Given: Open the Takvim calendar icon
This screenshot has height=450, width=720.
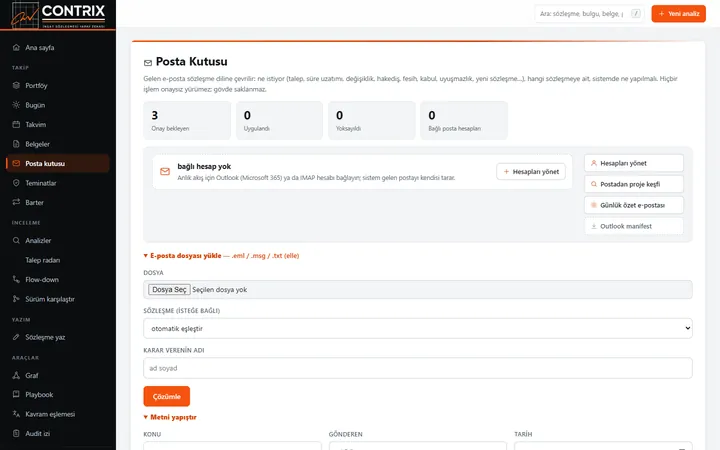Looking at the screenshot, I should (16, 124).
